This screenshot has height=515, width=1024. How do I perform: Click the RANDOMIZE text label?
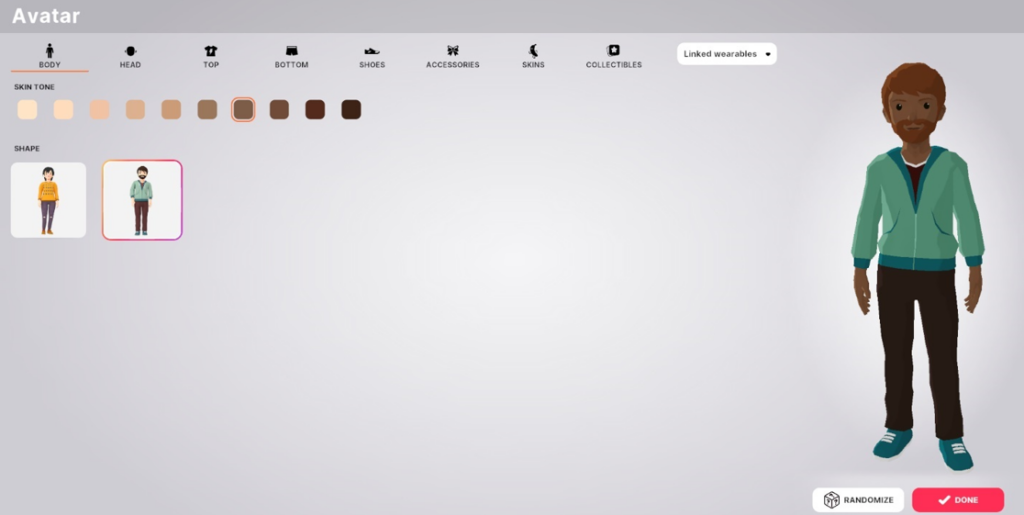pyautogui.click(x=868, y=500)
